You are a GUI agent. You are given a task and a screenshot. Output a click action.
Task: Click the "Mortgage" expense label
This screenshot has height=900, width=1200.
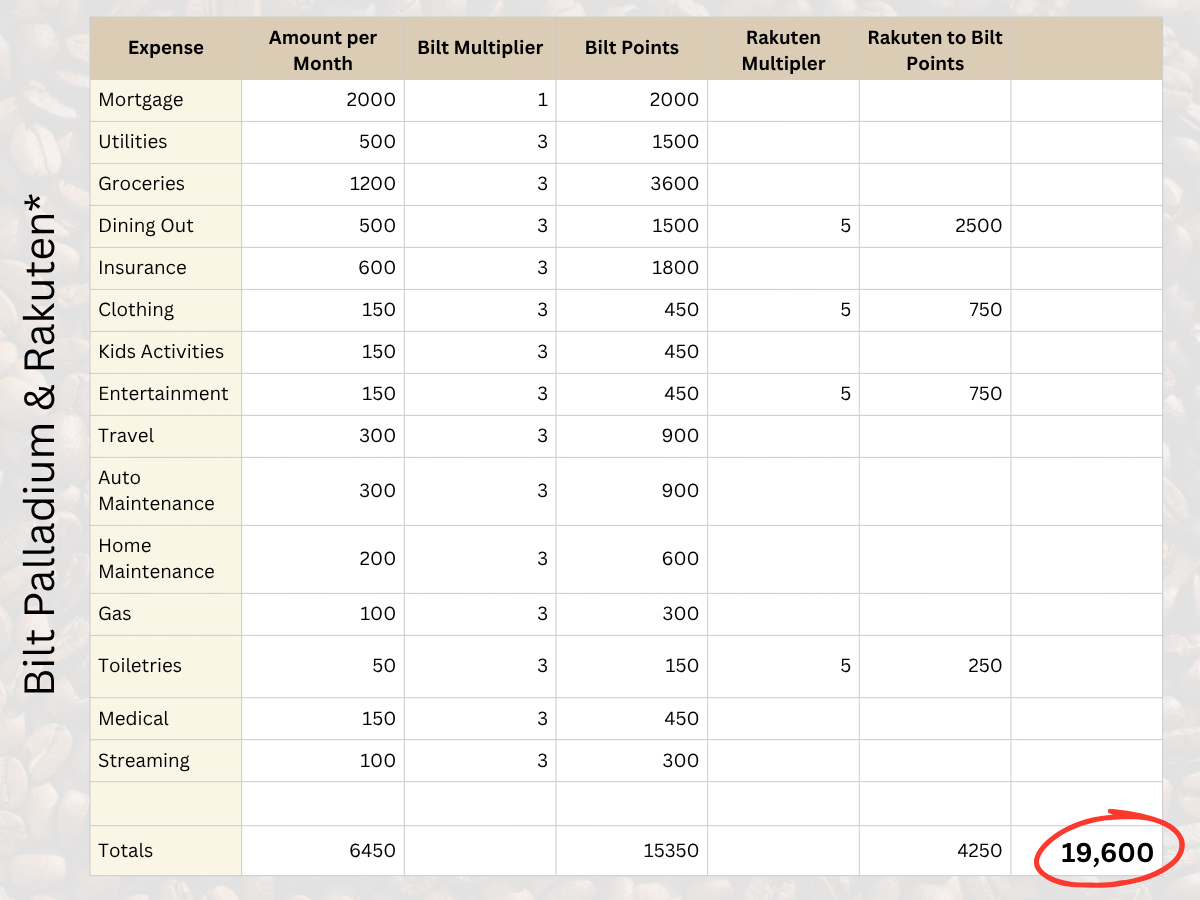[x=141, y=100]
